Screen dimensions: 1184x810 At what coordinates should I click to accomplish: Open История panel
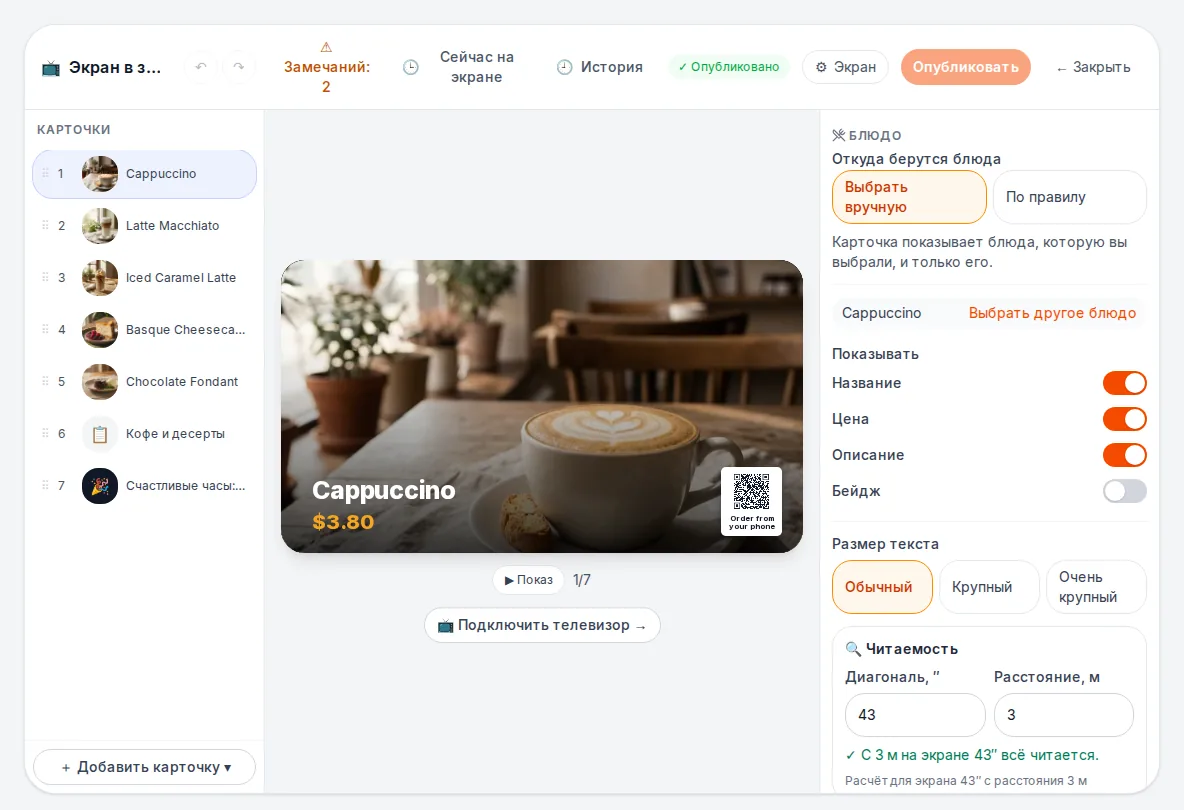point(600,67)
